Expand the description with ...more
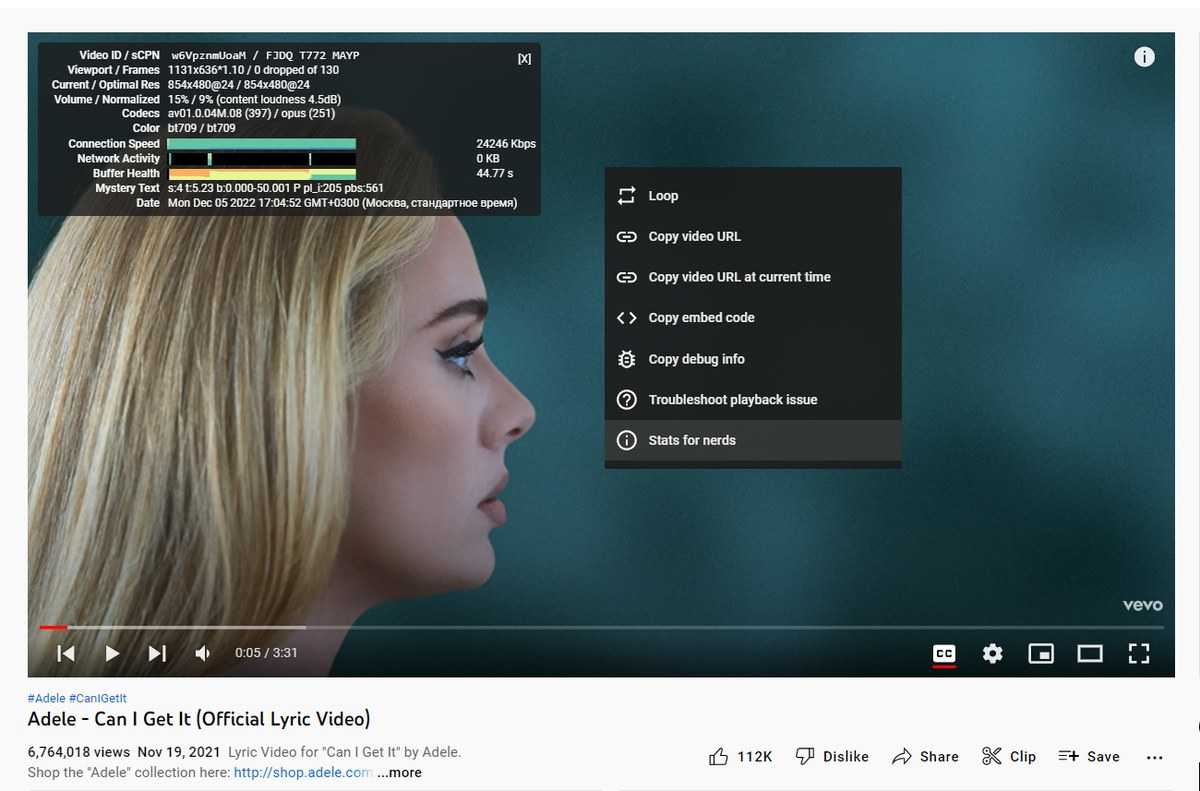This screenshot has width=1200, height=791. [399, 773]
